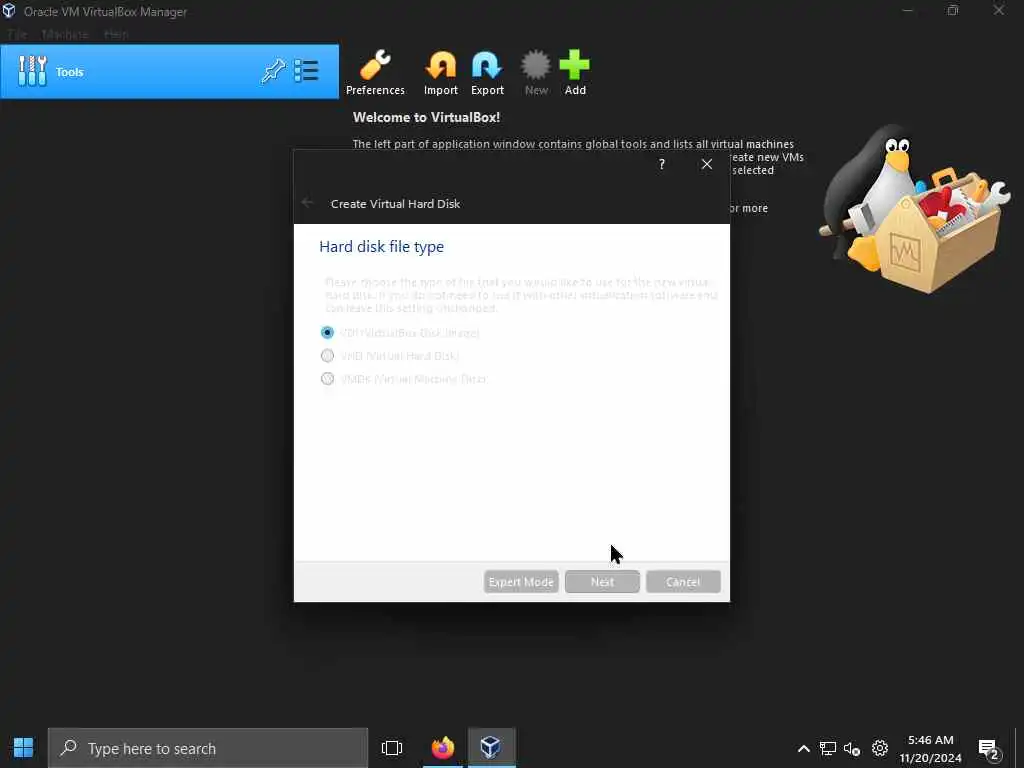Click the 'Welcome to VirtualBox!' heading
This screenshot has height=768, width=1024.
426,118
